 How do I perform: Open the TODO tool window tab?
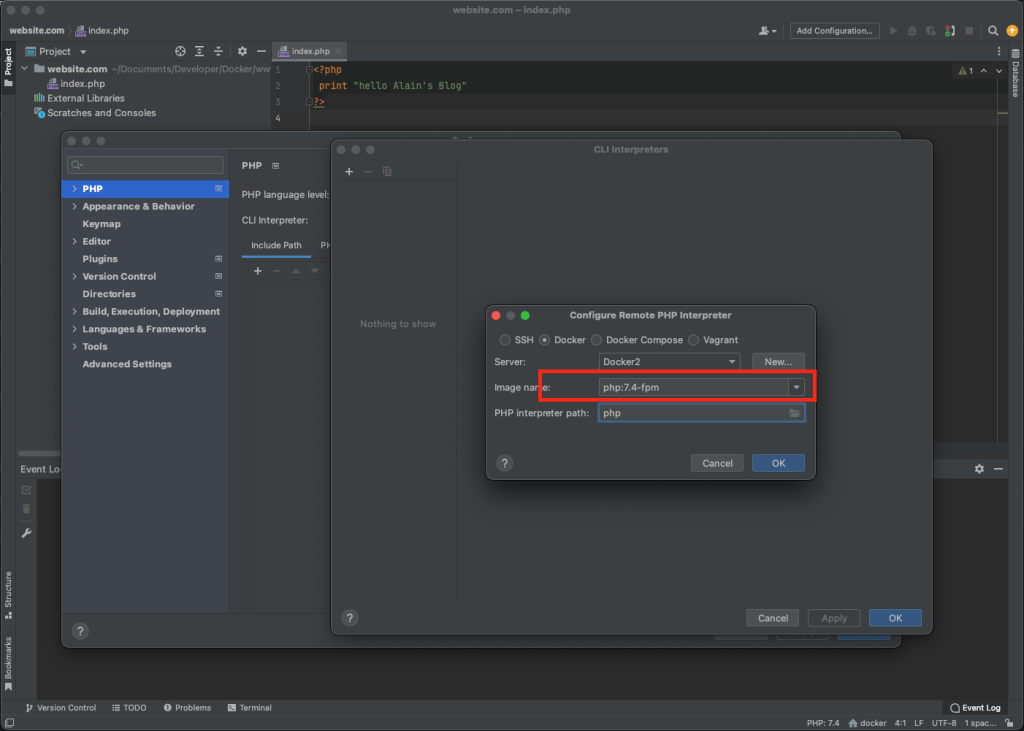(x=129, y=707)
